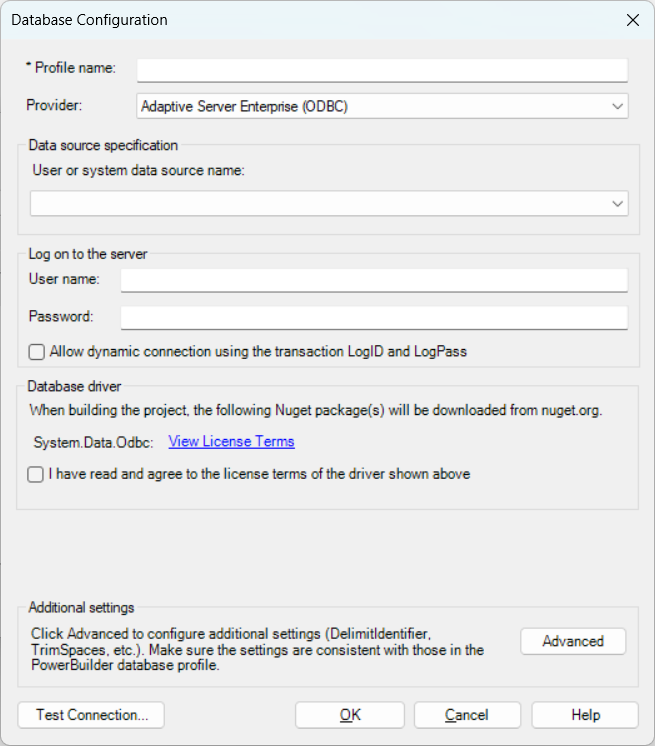Click the "User name:" label
The image size is (655, 746).
(x=64, y=279)
